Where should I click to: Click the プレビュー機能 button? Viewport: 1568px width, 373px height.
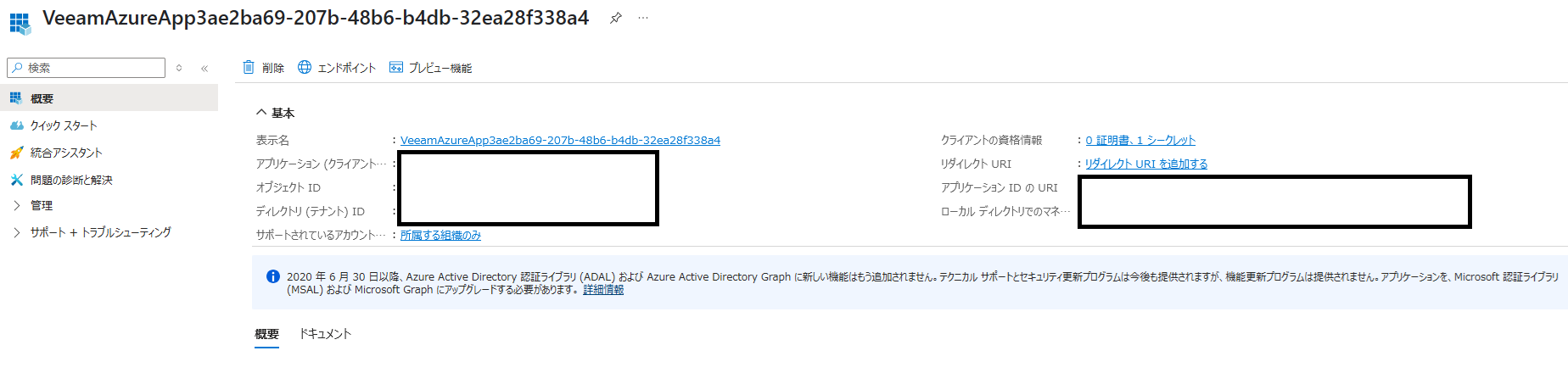pos(430,68)
